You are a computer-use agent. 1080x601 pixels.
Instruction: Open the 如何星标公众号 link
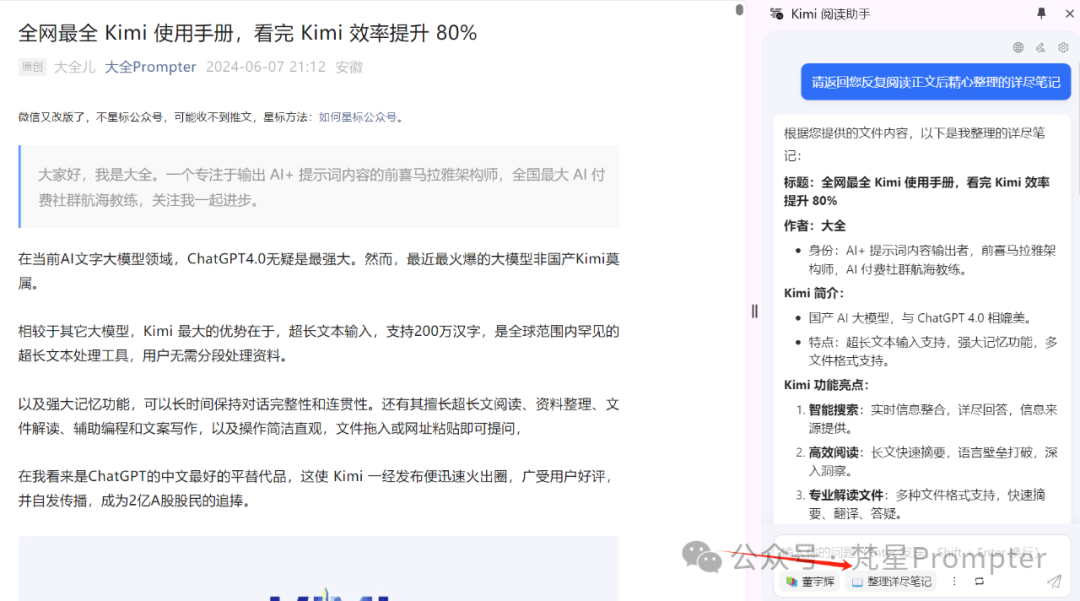coord(357,117)
